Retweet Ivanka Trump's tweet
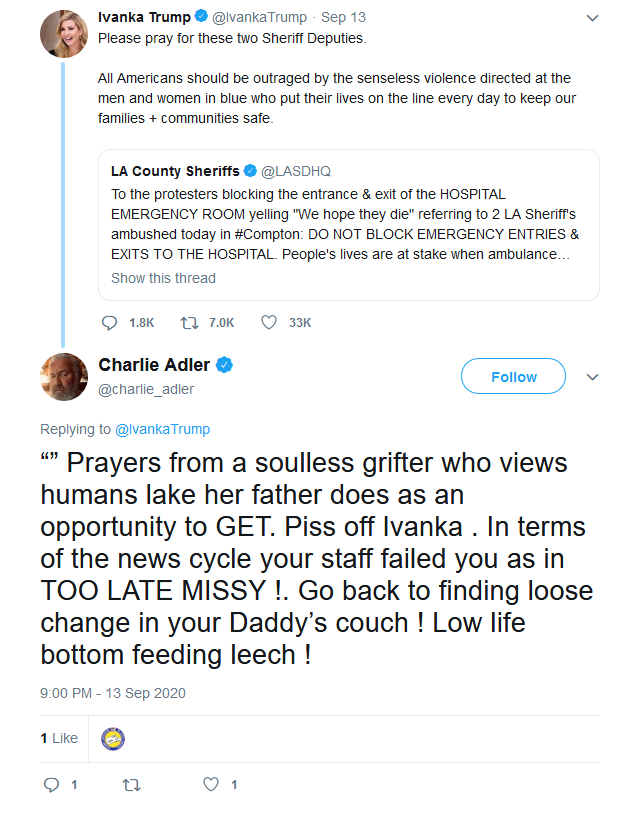Viewport: 640px width, 824px height. tap(189, 323)
